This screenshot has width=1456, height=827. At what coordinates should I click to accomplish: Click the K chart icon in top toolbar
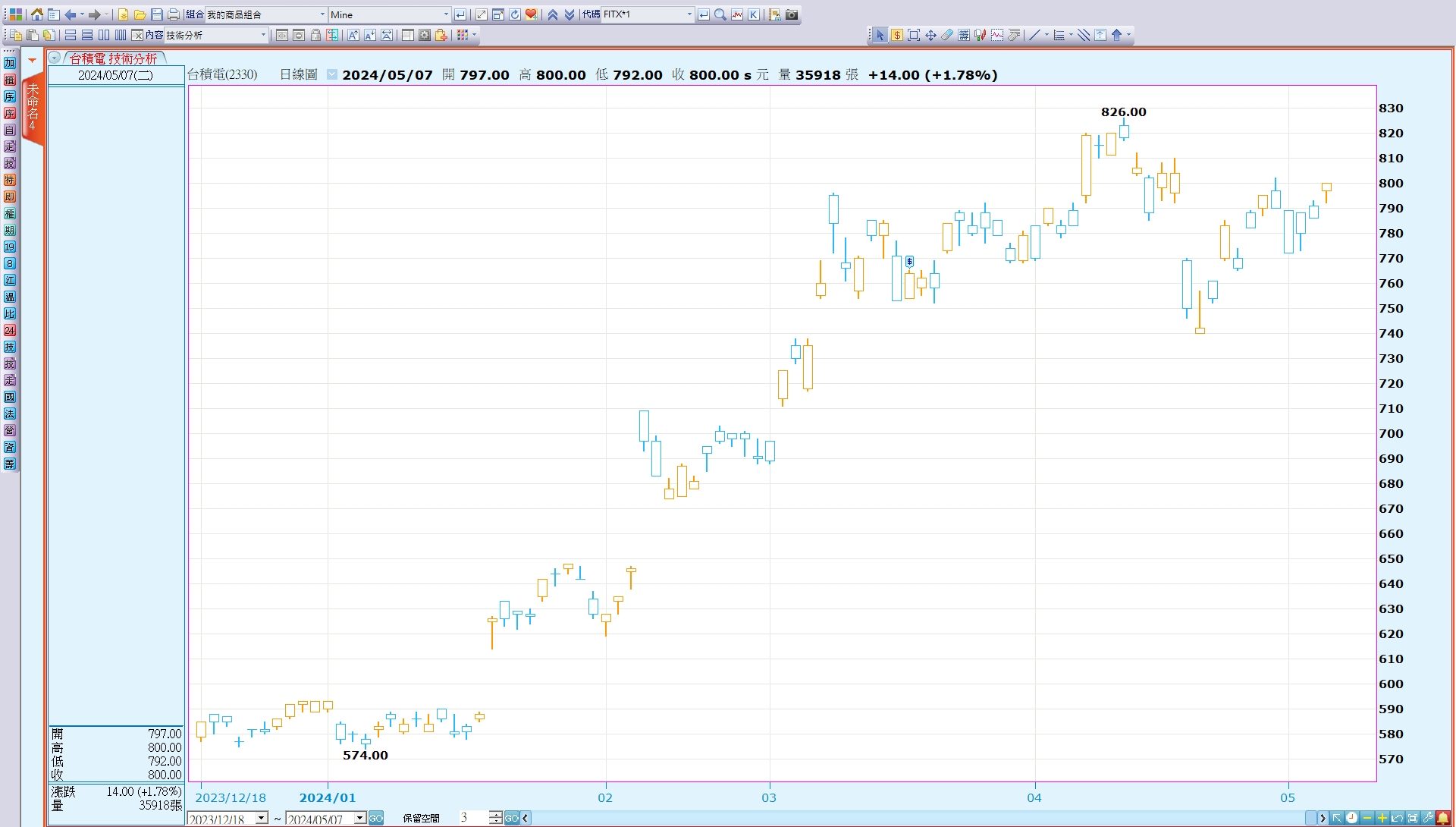point(754,14)
